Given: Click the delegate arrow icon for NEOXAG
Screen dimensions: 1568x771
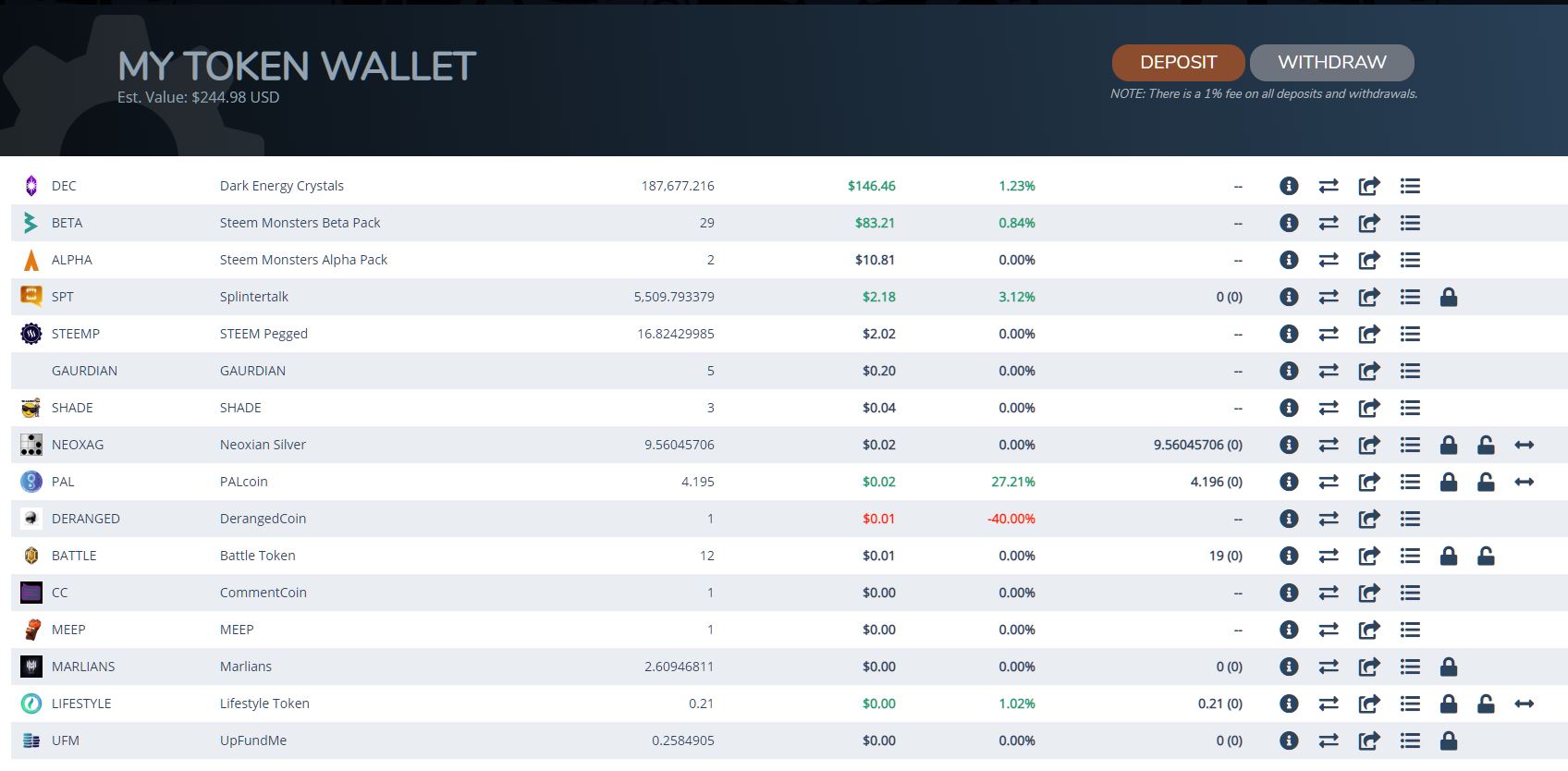Looking at the screenshot, I should pyautogui.click(x=1525, y=445).
